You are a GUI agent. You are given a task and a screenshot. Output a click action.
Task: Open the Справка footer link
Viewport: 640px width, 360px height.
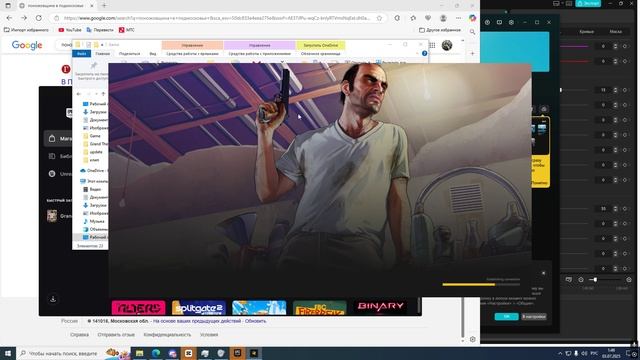79,335
